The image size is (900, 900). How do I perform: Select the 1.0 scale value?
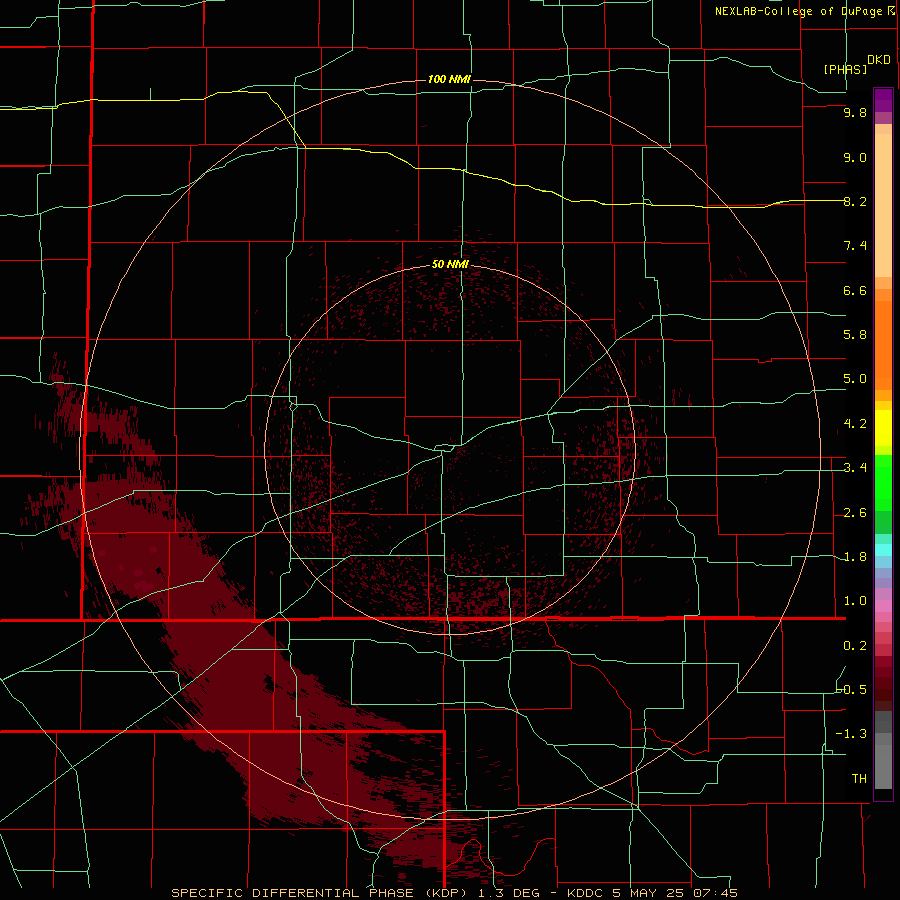[855, 601]
